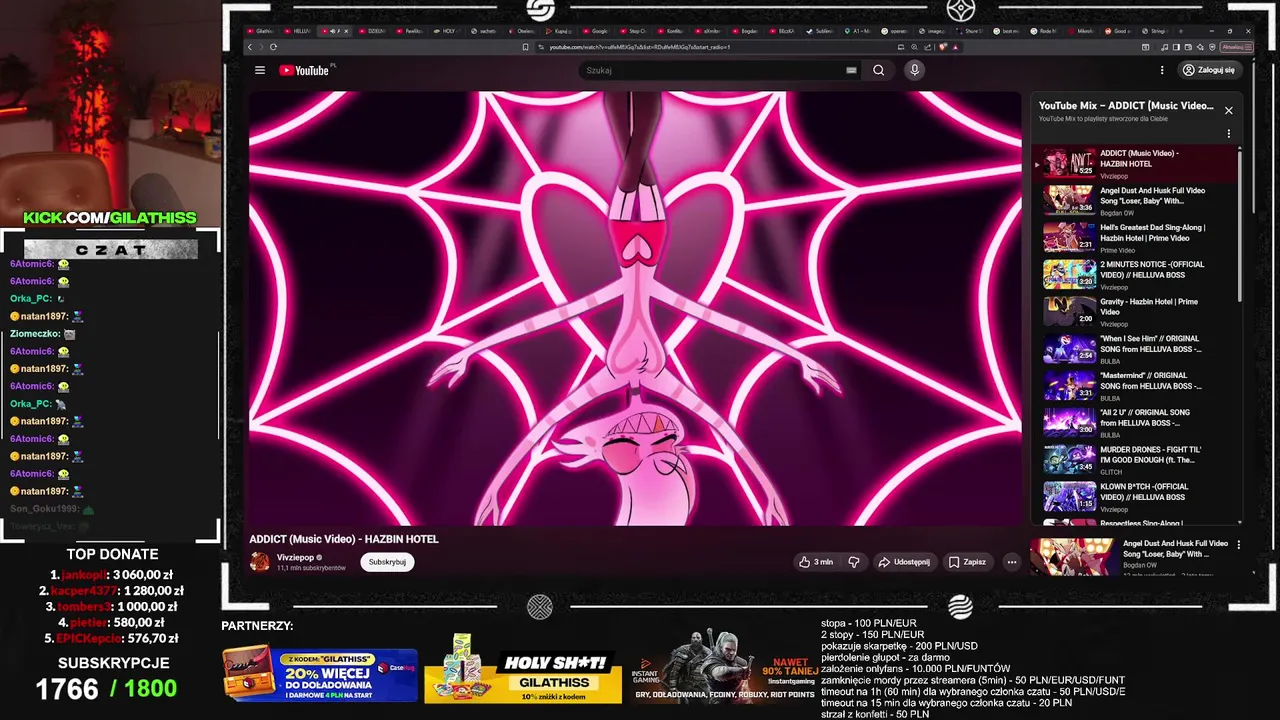This screenshot has height=720, width=1280.
Task: Reload the browser page
Action: click(273, 47)
